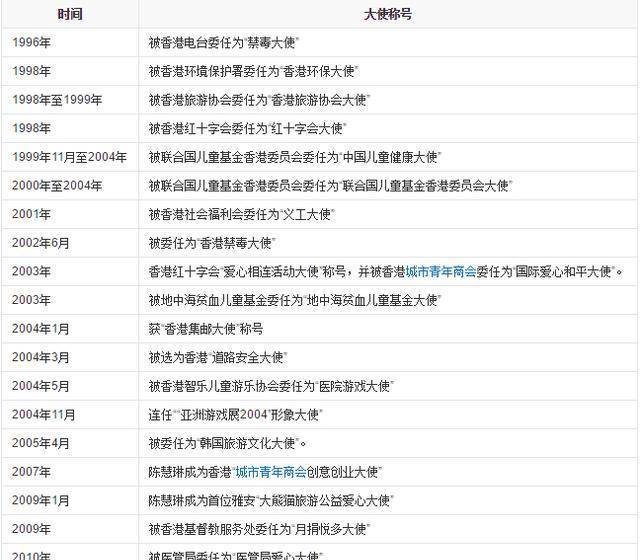Click the "1999年11月至2004年" date cell
The height and width of the screenshot is (560, 640).
(x=69, y=157)
